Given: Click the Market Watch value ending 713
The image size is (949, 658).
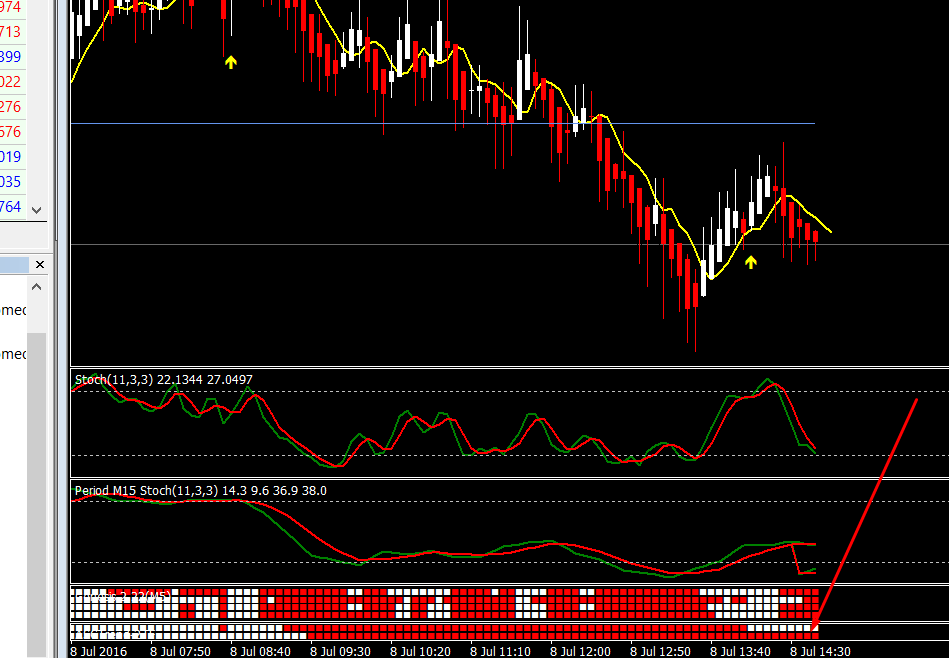Looking at the screenshot, I should [10, 31].
